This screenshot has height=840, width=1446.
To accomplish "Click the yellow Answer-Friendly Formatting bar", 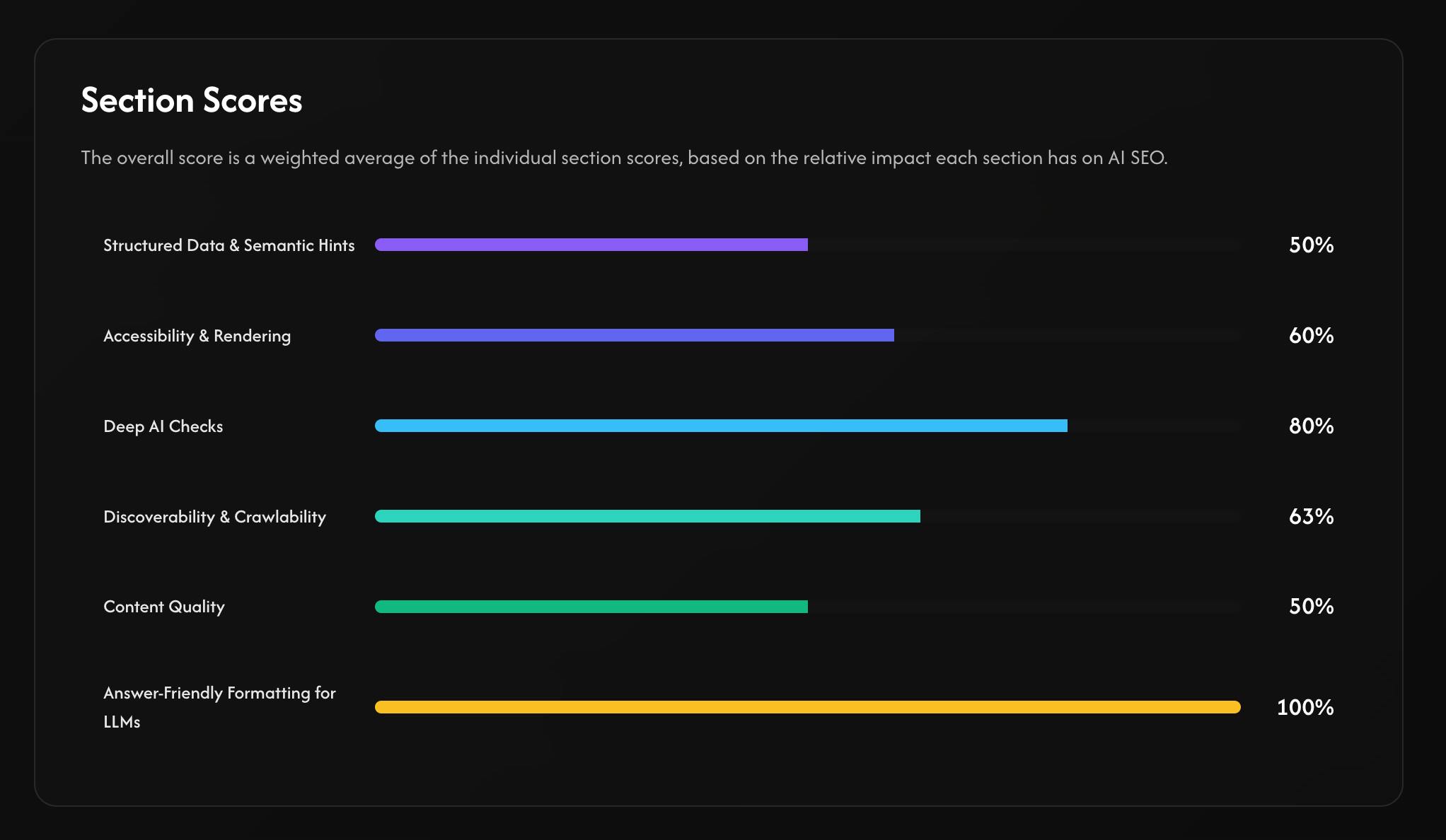I will click(x=808, y=707).
